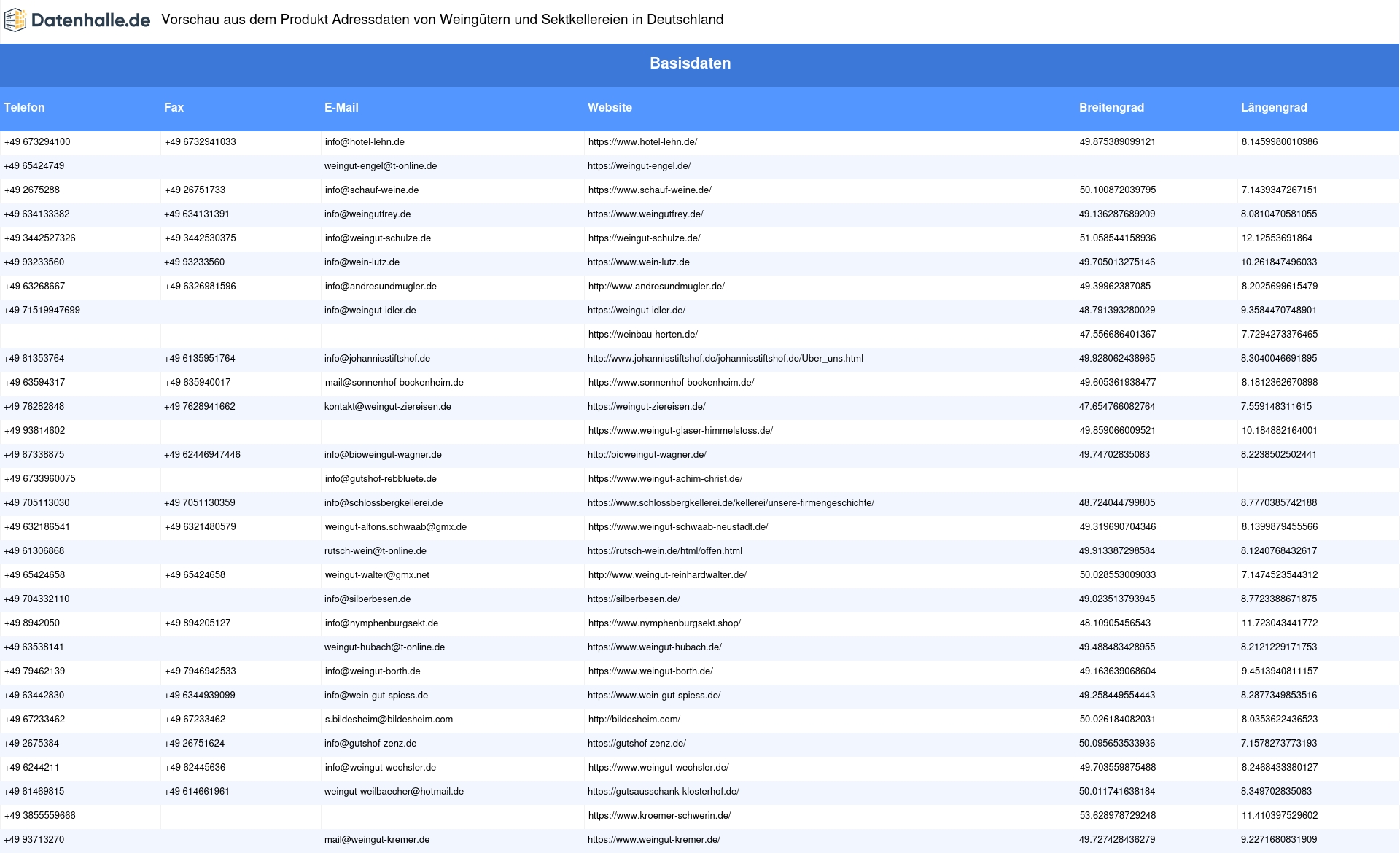Viewport: 1400px width, 853px height.
Task: Click the Fax column header
Action: coord(174,107)
